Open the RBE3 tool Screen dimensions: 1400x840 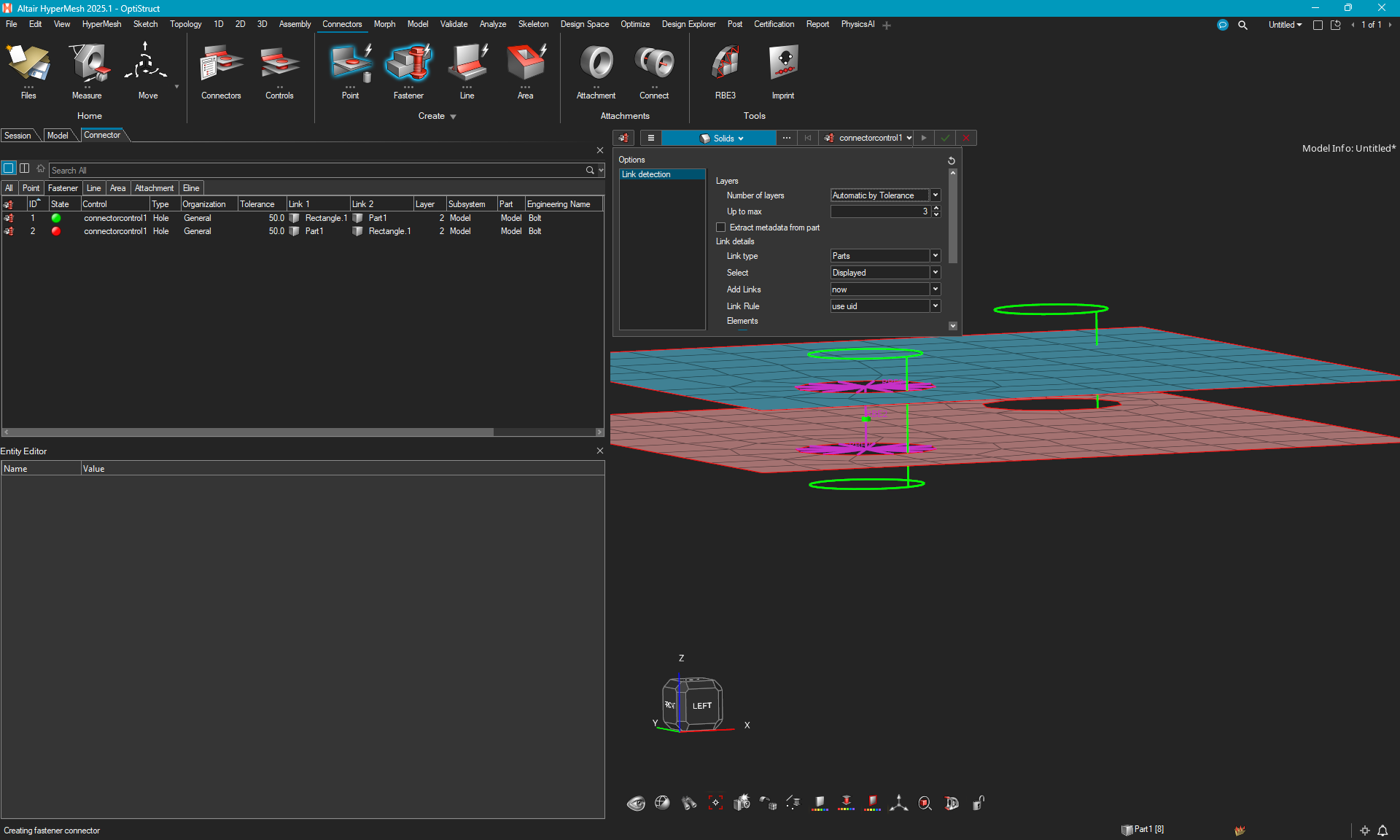pyautogui.click(x=725, y=70)
